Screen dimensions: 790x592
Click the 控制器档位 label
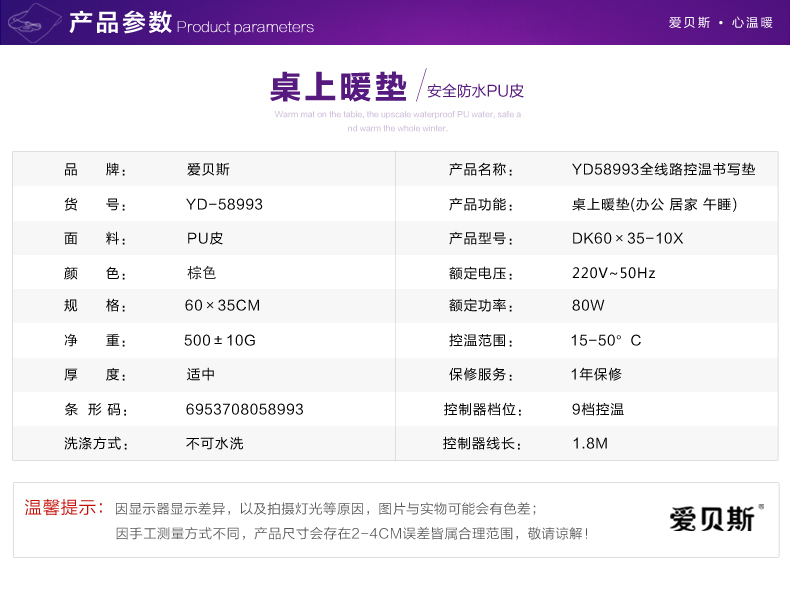tap(483, 409)
